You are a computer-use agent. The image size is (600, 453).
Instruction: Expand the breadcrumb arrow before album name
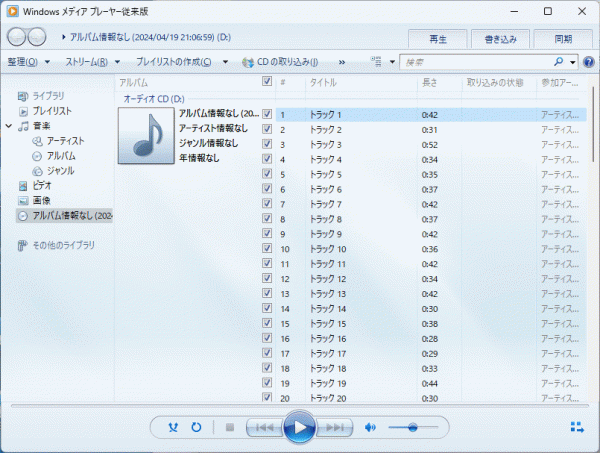coord(64,37)
